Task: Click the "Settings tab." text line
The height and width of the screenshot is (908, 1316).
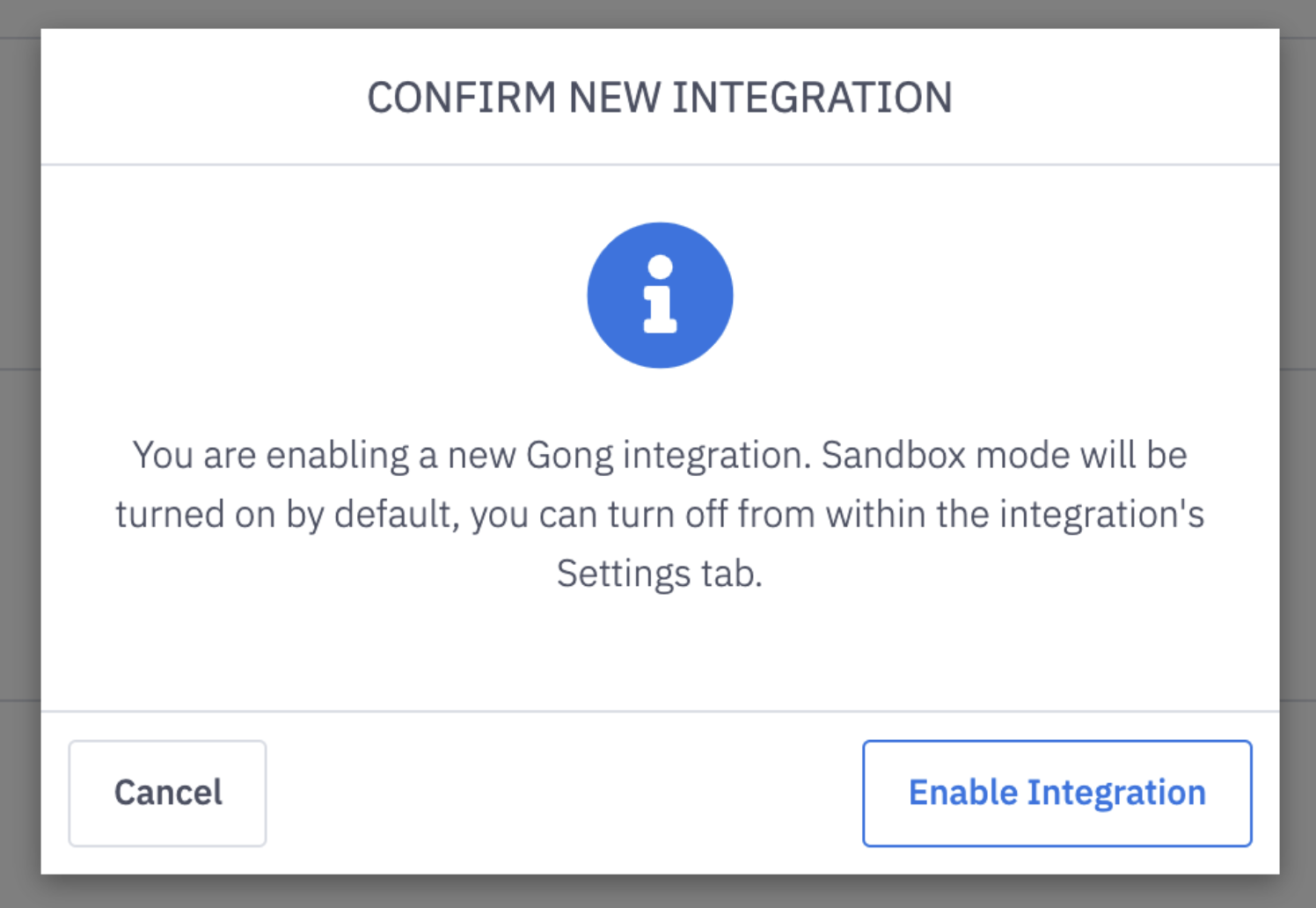Action: point(660,575)
